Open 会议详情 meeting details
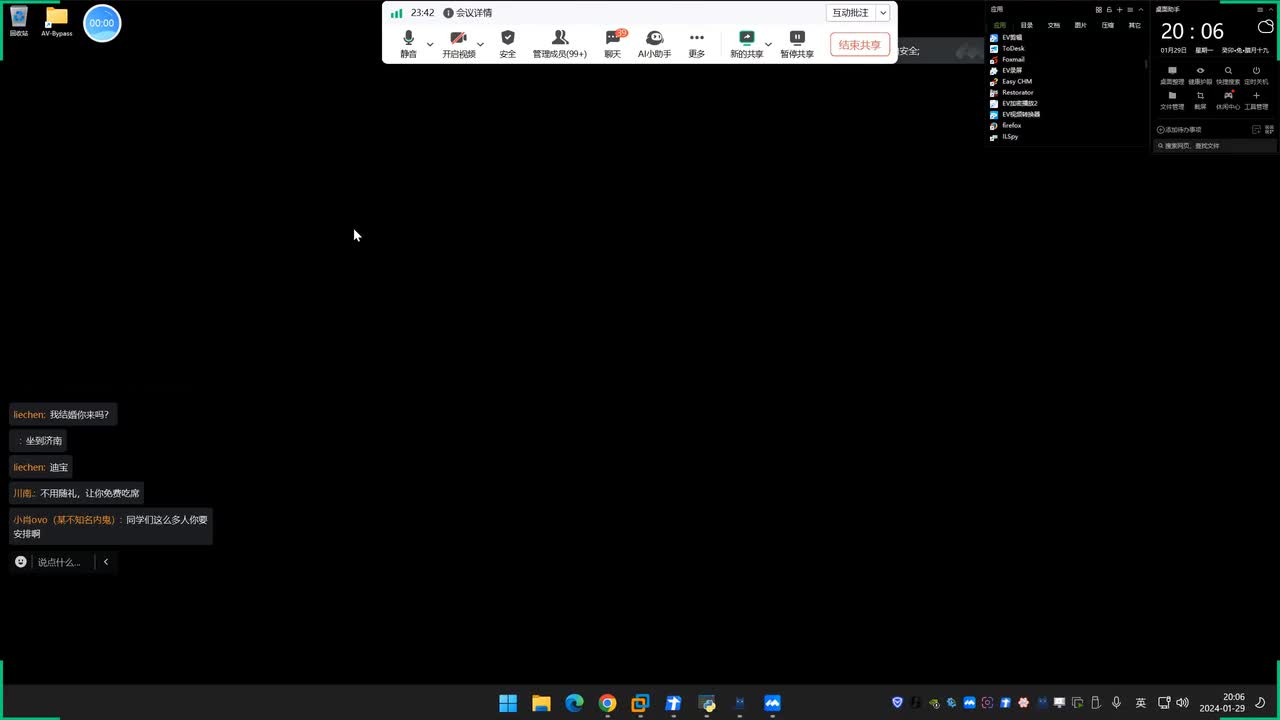The image size is (1280, 720). point(468,13)
